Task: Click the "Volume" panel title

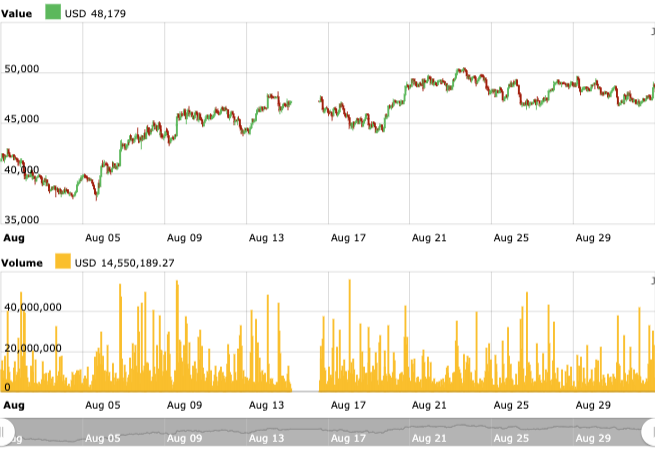Action: [21, 262]
